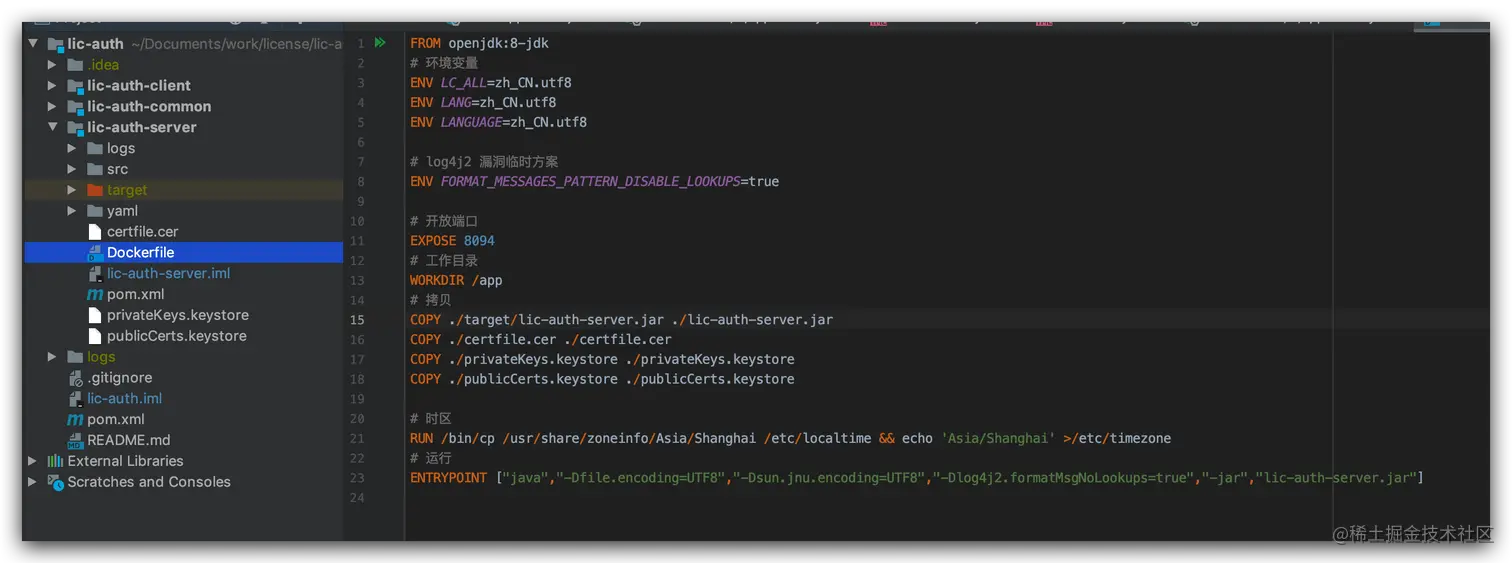Click the certfile.cer file icon
Screen dimensions: 1512x563
pos(95,232)
